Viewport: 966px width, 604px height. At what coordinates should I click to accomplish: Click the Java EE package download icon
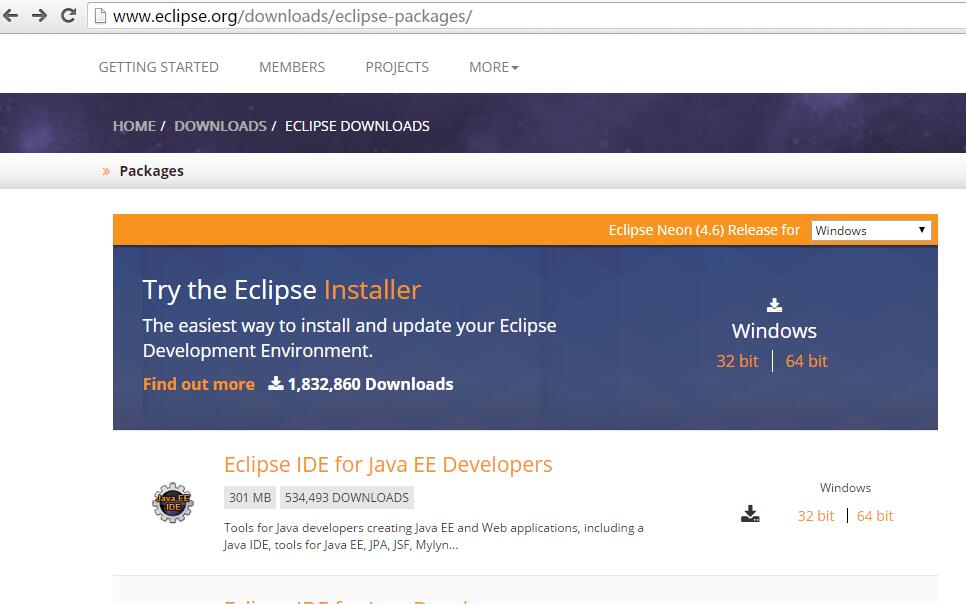pos(750,513)
